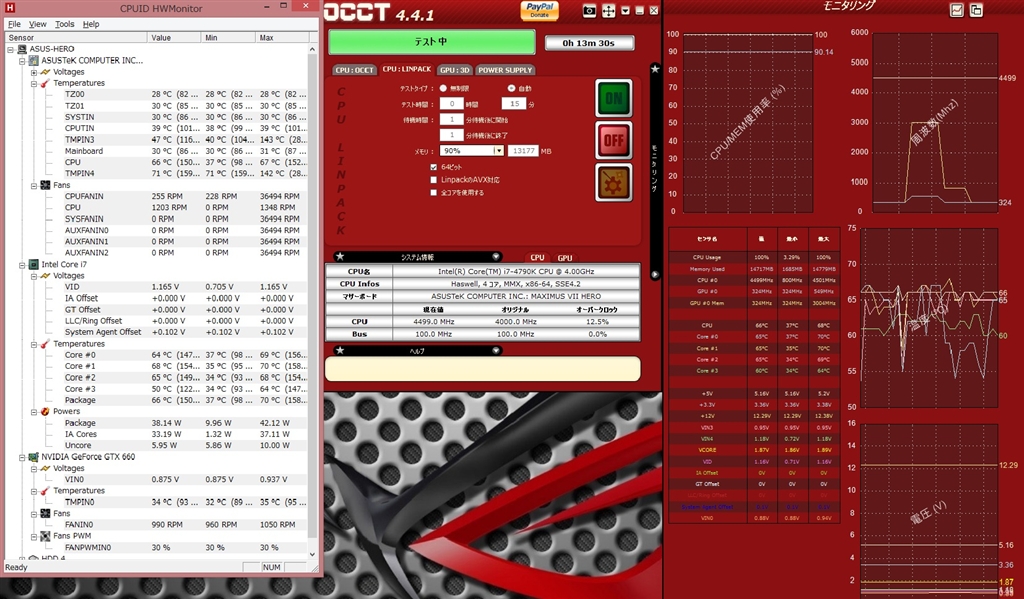Open HWMonitor Tools menu
The width and height of the screenshot is (1024, 599).
(x=64, y=24)
